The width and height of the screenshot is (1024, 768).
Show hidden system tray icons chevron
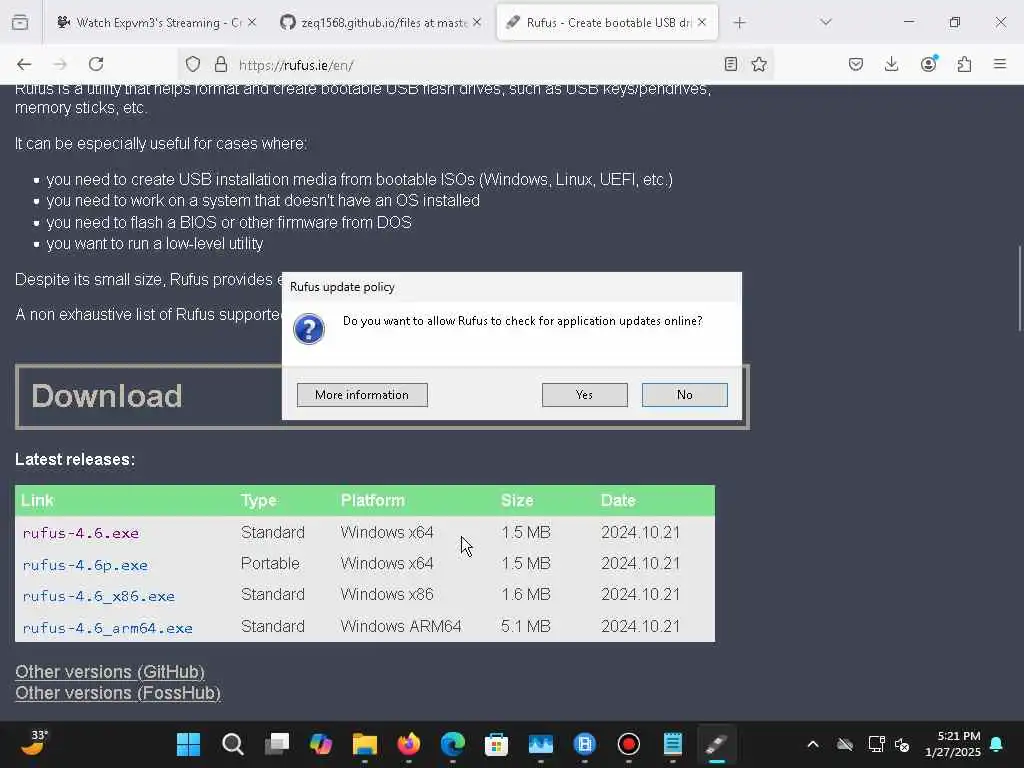tap(813, 744)
